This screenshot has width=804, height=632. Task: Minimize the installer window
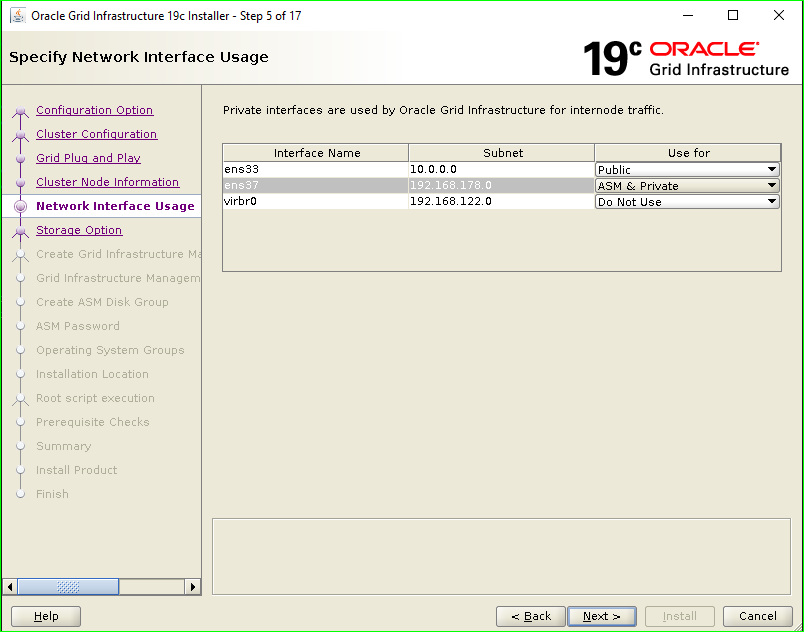pyautogui.click(x=688, y=15)
